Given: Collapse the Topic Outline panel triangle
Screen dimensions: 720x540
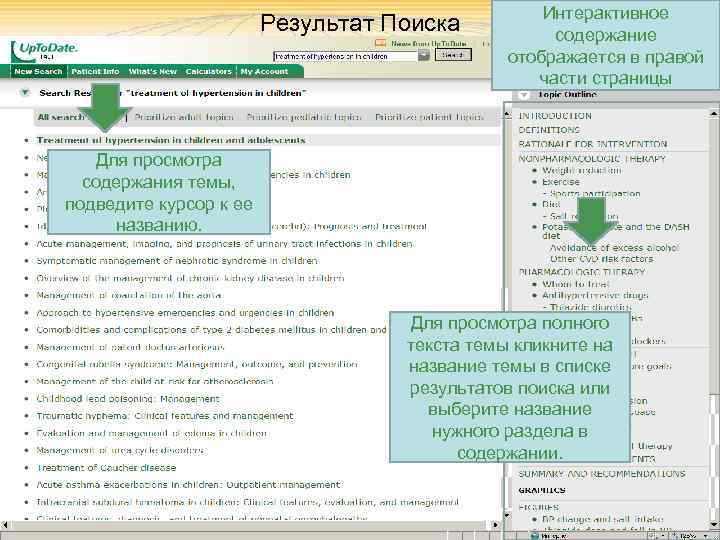Looking at the screenshot, I should [x=523, y=95].
